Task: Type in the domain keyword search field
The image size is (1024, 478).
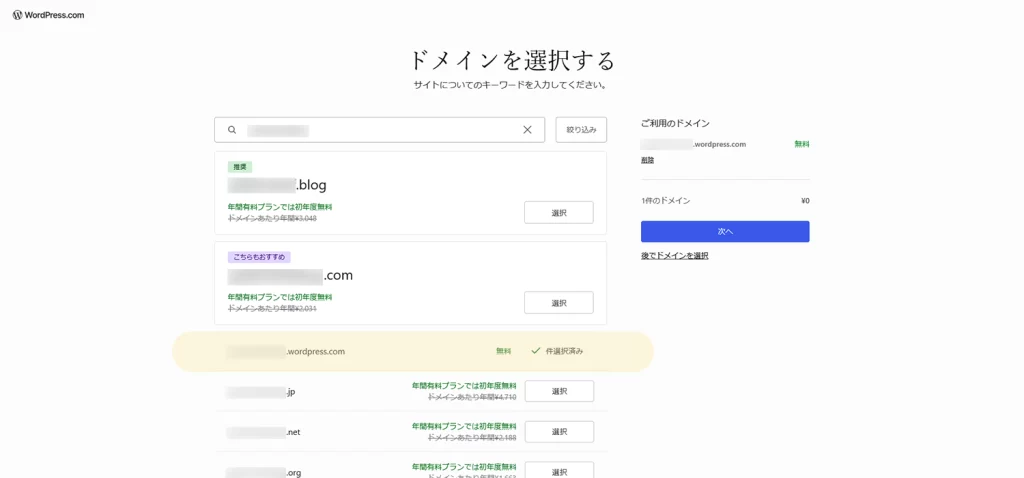Action: point(380,130)
